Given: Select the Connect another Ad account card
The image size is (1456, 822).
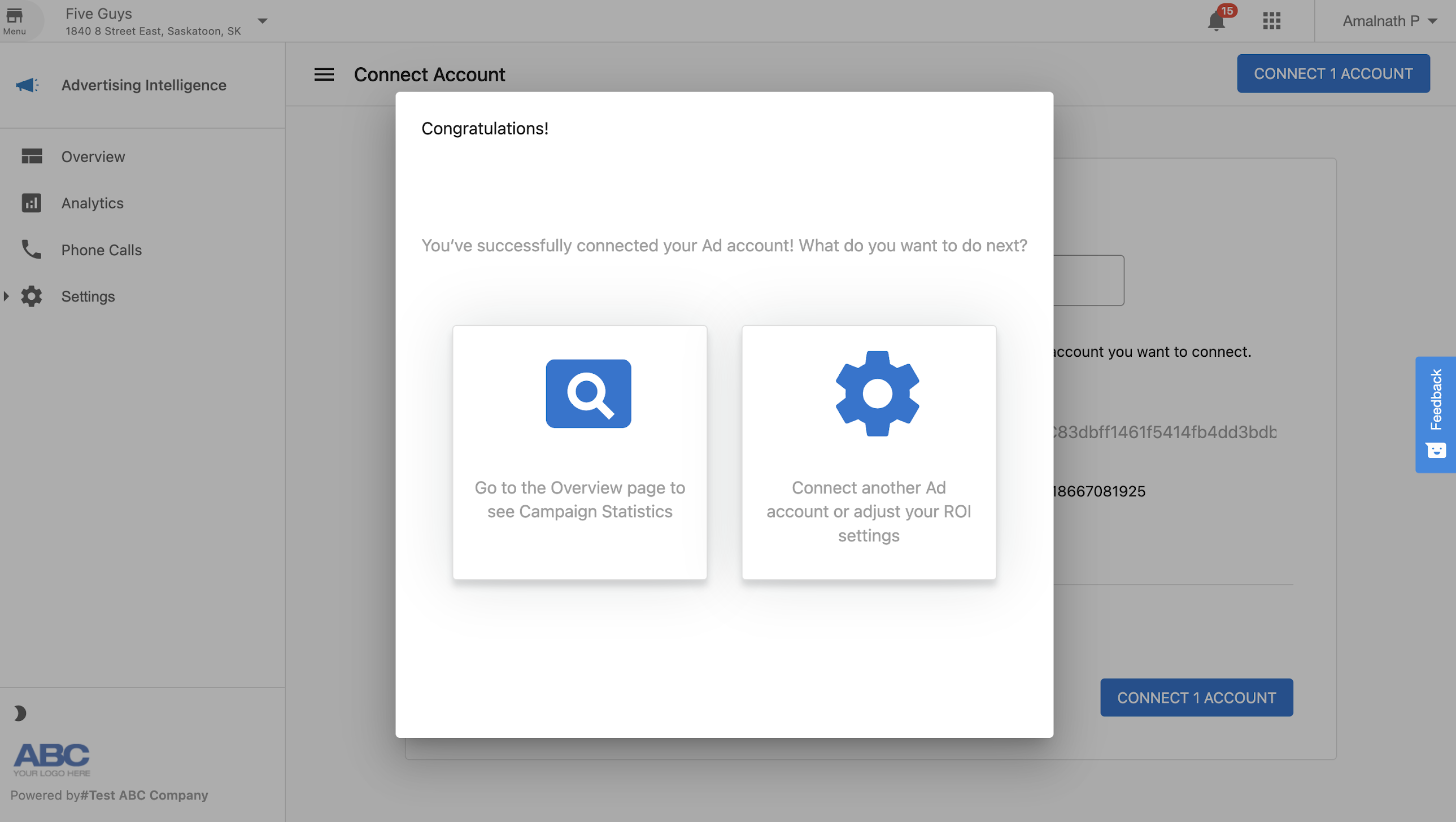Looking at the screenshot, I should [869, 452].
